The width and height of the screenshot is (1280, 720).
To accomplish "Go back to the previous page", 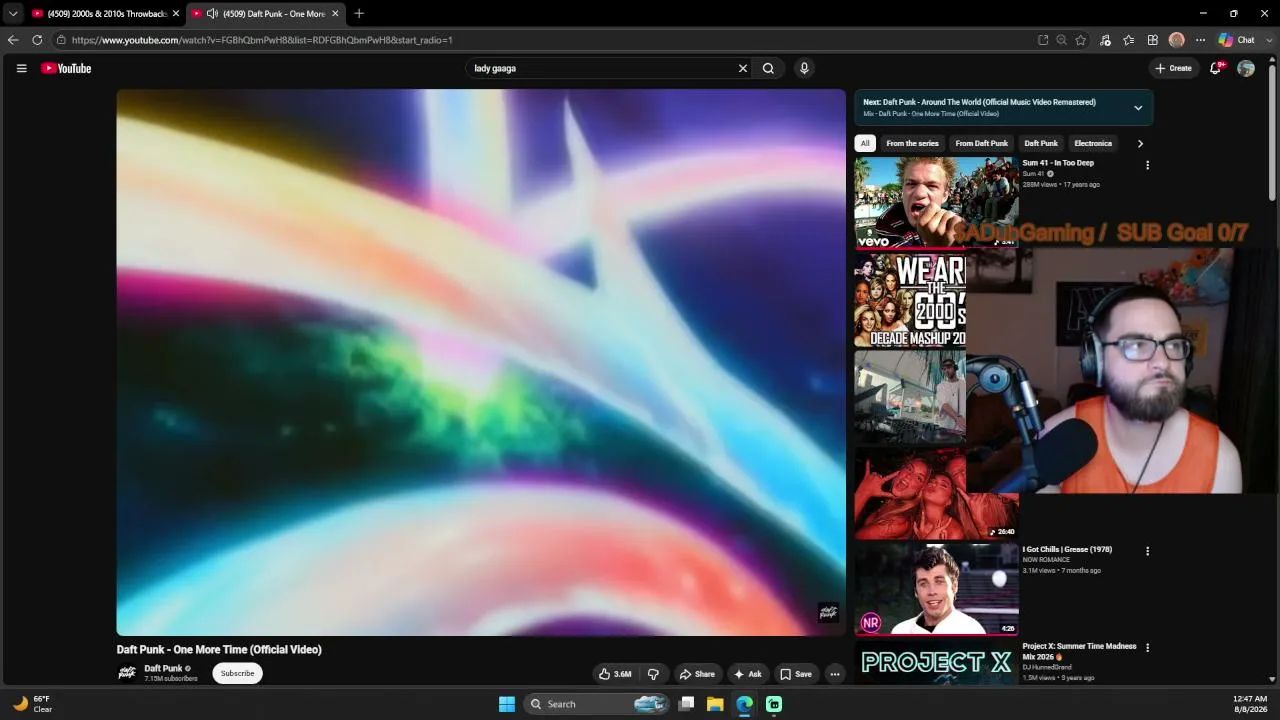I will tap(13, 40).
